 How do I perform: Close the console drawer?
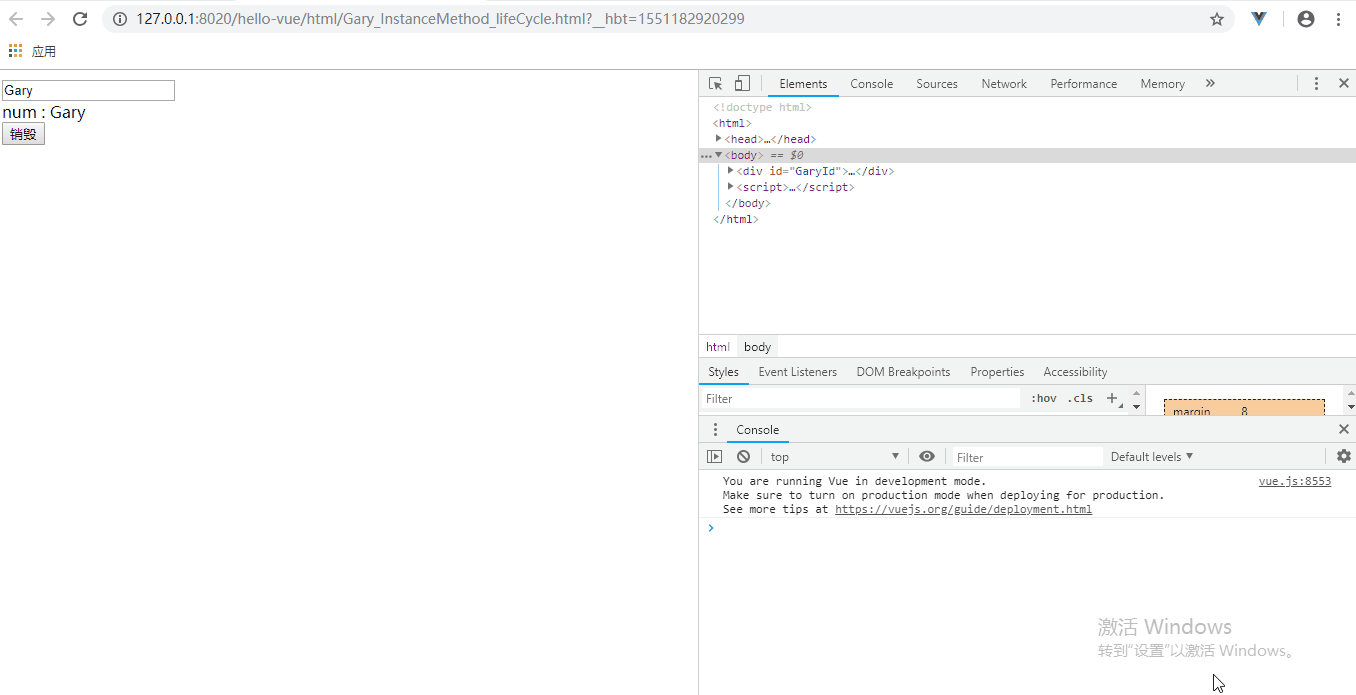(x=1344, y=429)
